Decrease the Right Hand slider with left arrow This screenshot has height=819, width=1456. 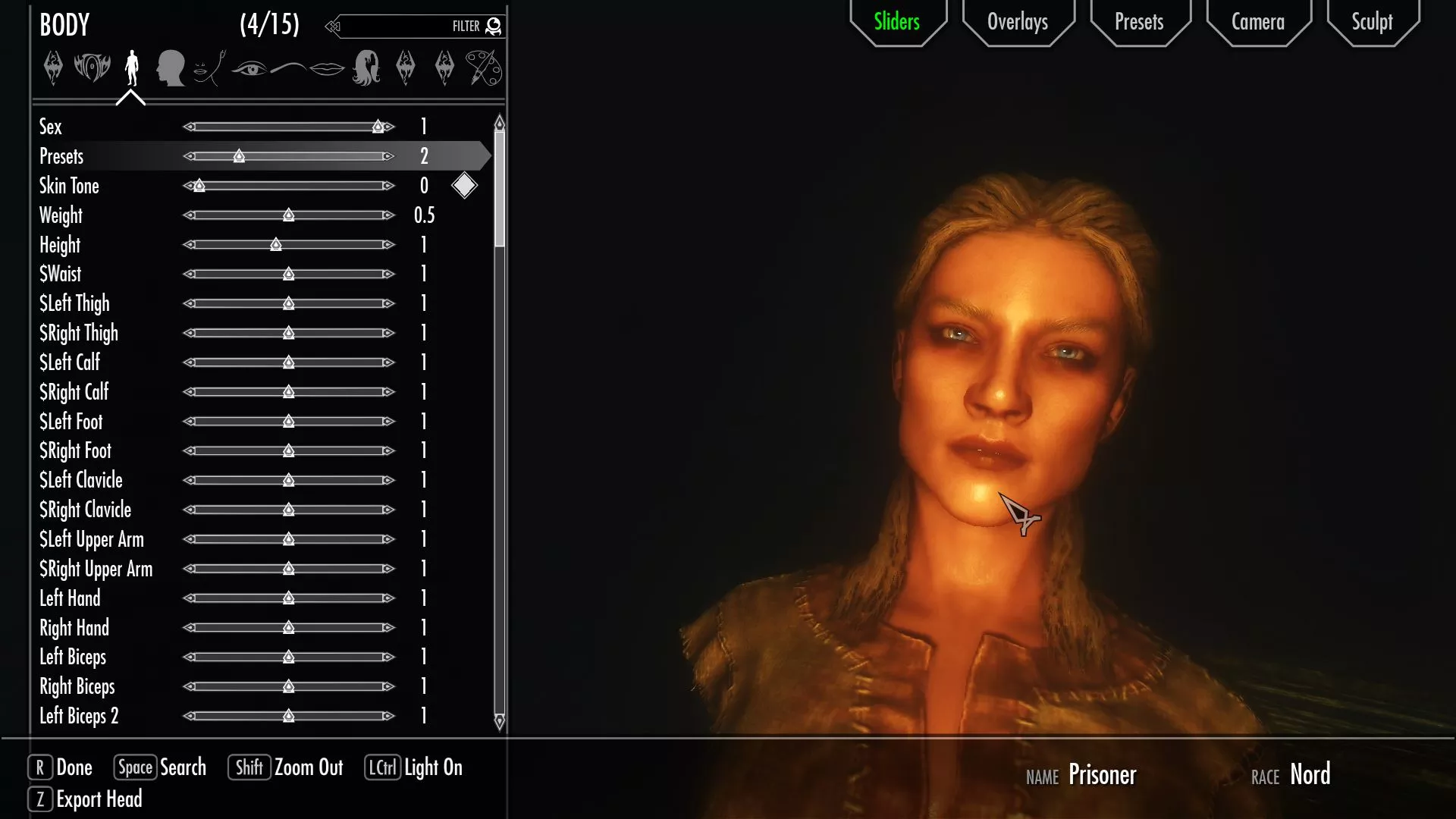coord(190,628)
